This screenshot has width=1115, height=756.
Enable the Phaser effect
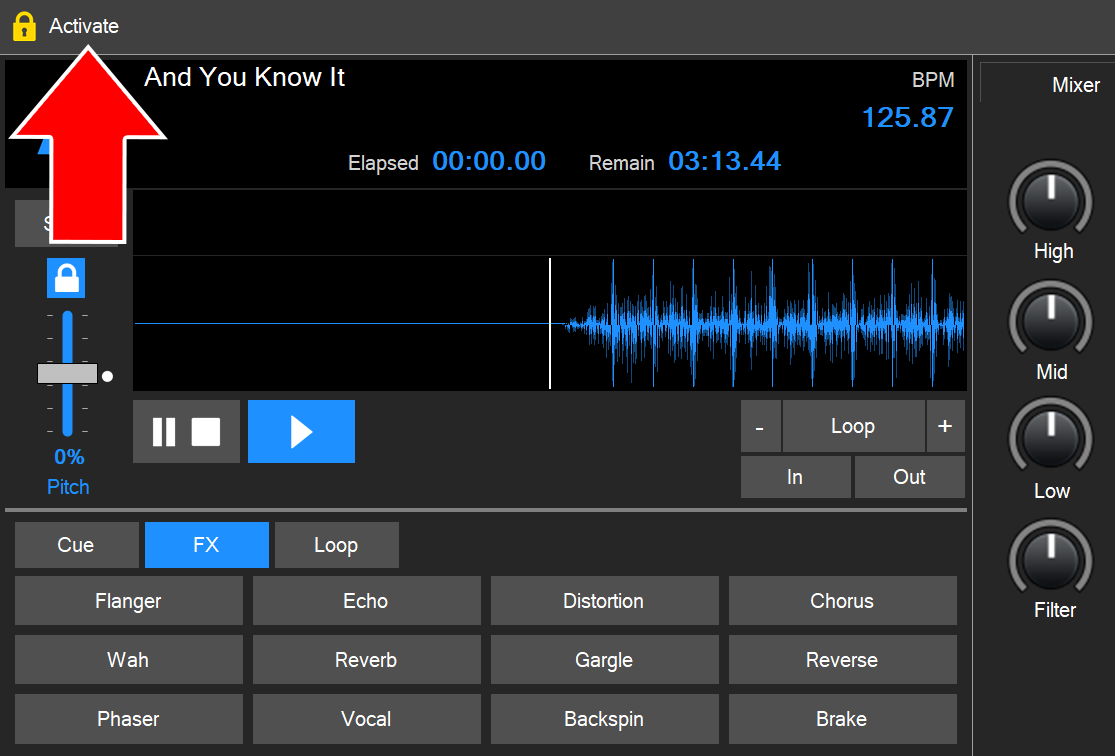pyautogui.click(x=129, y=719)
